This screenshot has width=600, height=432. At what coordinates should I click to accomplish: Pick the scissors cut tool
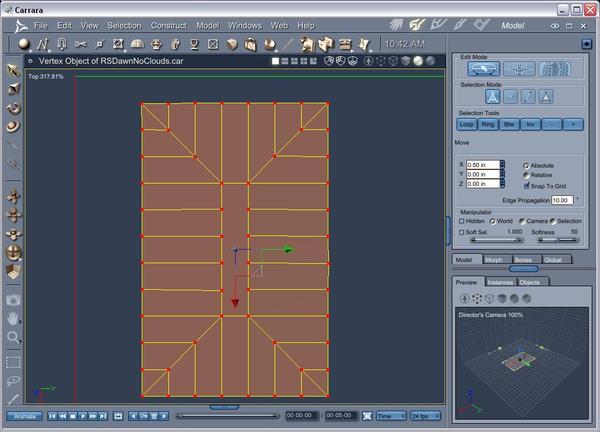(x=80, y=44)
